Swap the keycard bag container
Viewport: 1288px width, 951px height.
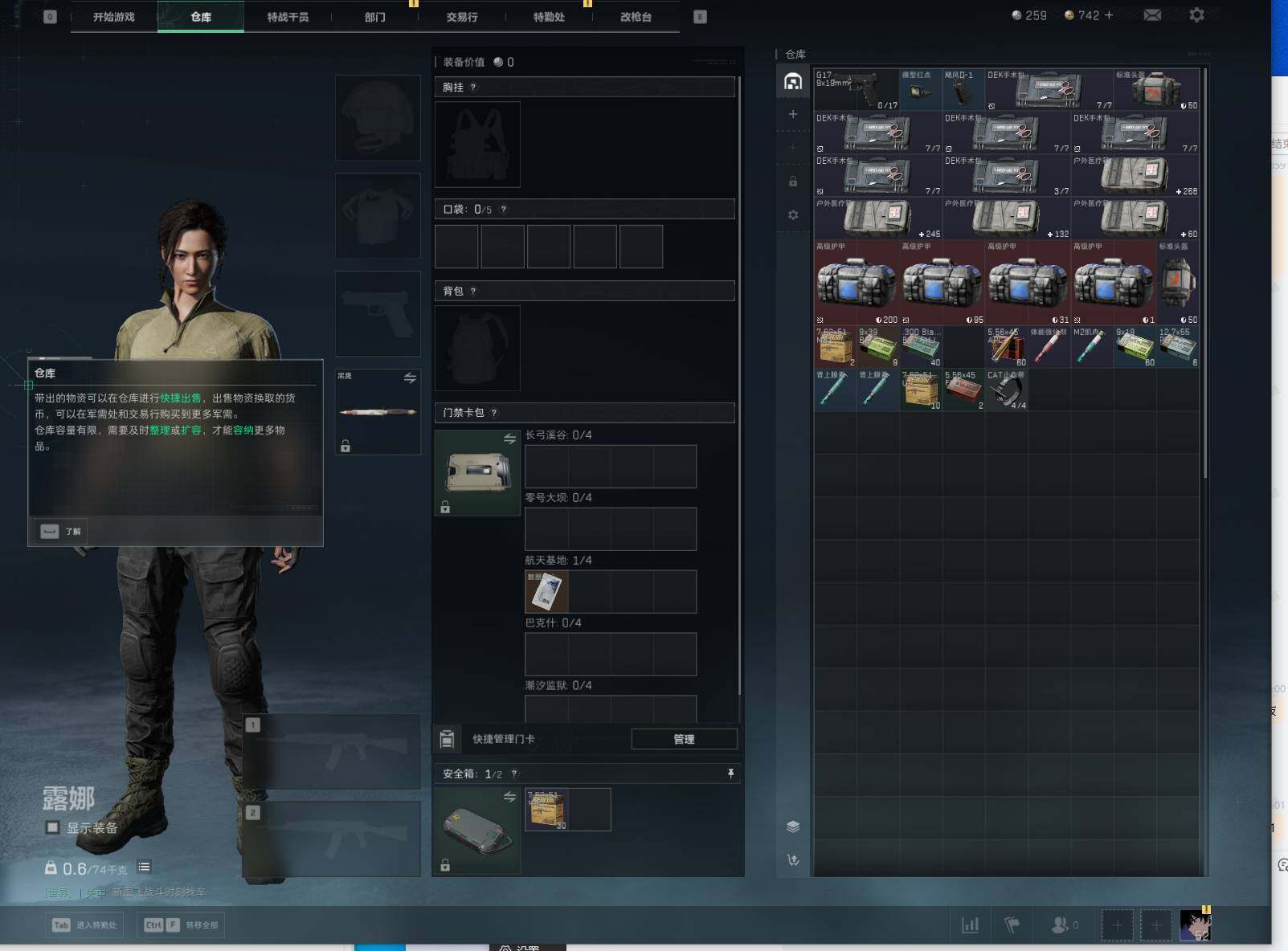509,439
